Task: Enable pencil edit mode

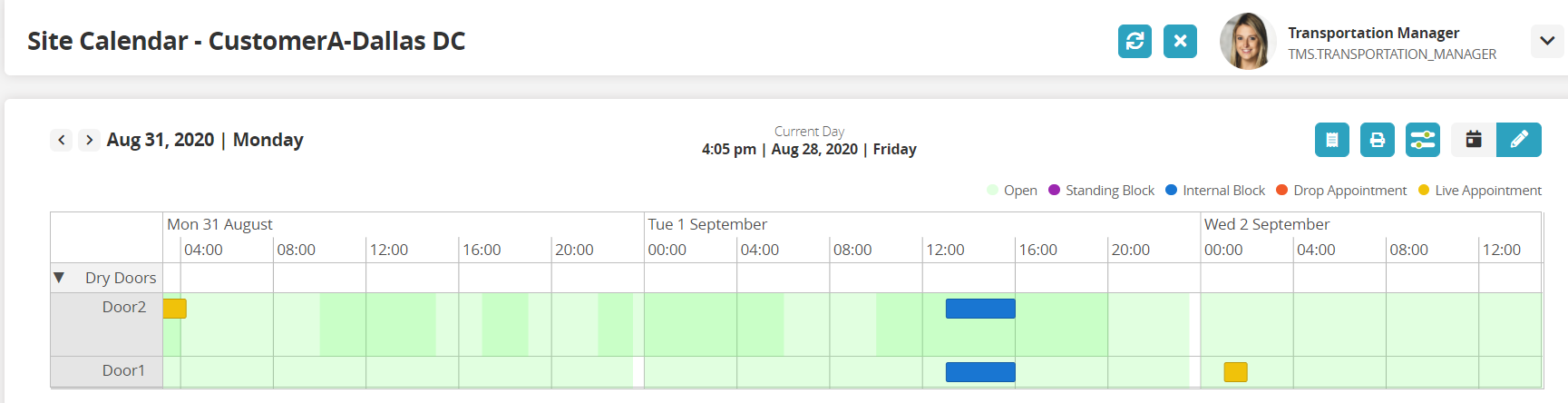Action: tap(1518, 140)
